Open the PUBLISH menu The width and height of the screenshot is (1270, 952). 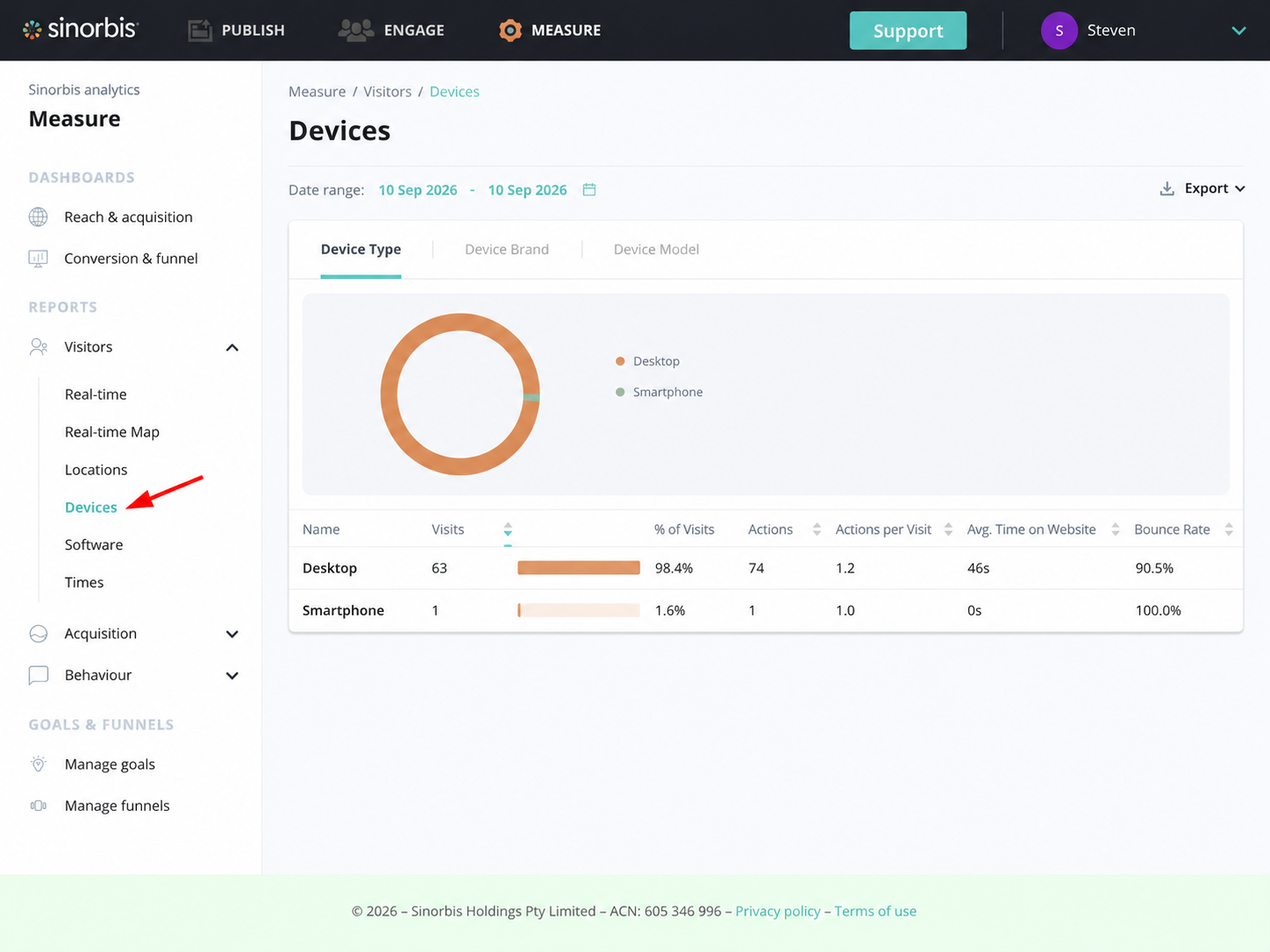click(x=237, y=31)
